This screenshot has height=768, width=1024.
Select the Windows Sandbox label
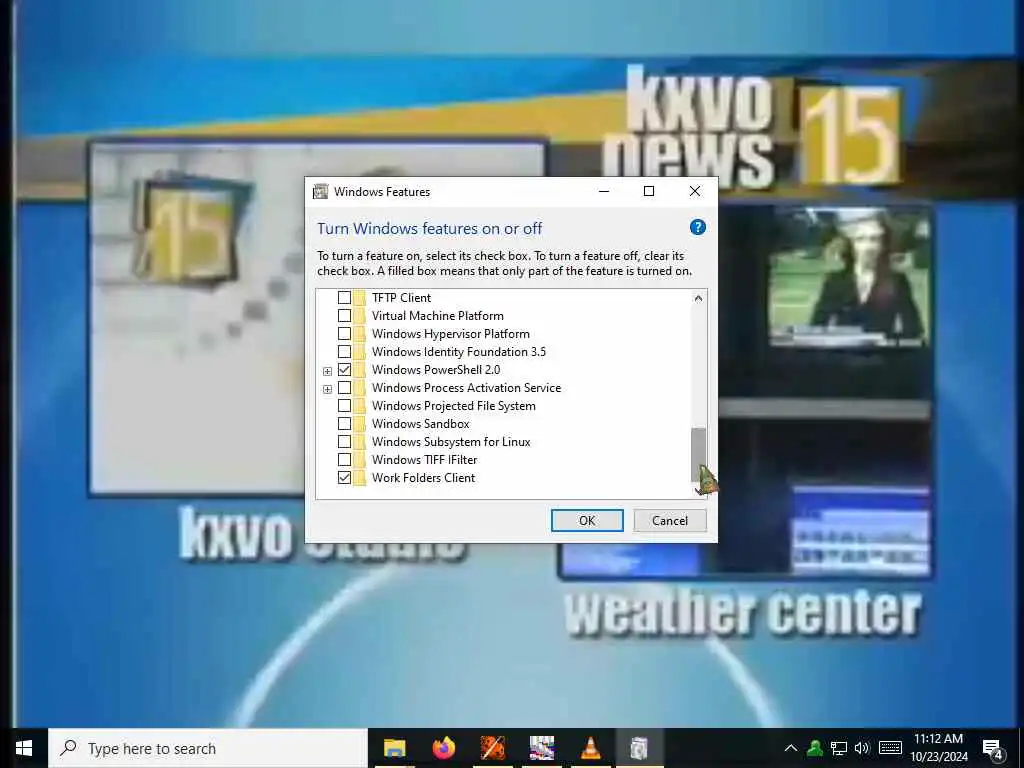(x=421, y=424)
